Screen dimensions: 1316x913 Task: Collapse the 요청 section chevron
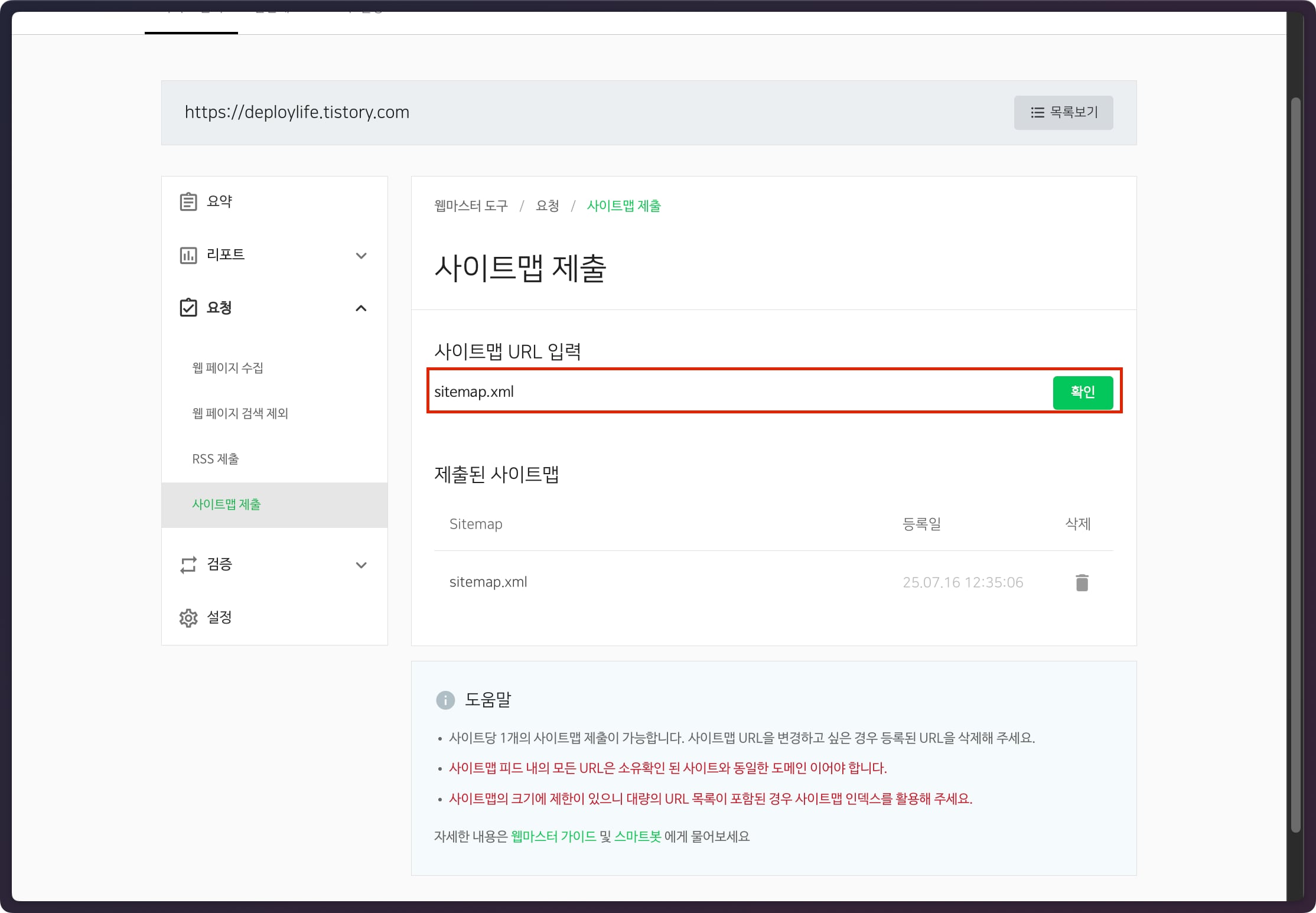click(361, 308)
